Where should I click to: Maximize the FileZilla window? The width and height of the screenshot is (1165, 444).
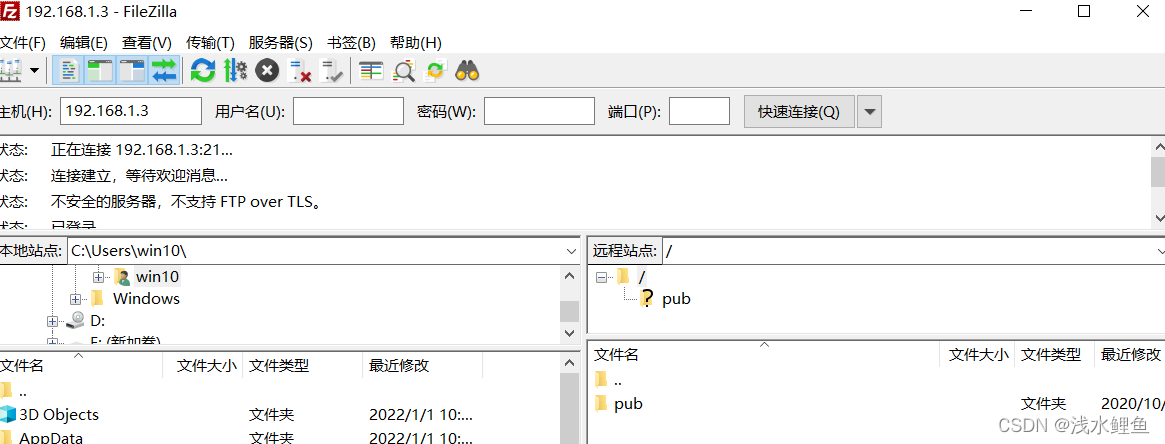(x=1084, y=11)
